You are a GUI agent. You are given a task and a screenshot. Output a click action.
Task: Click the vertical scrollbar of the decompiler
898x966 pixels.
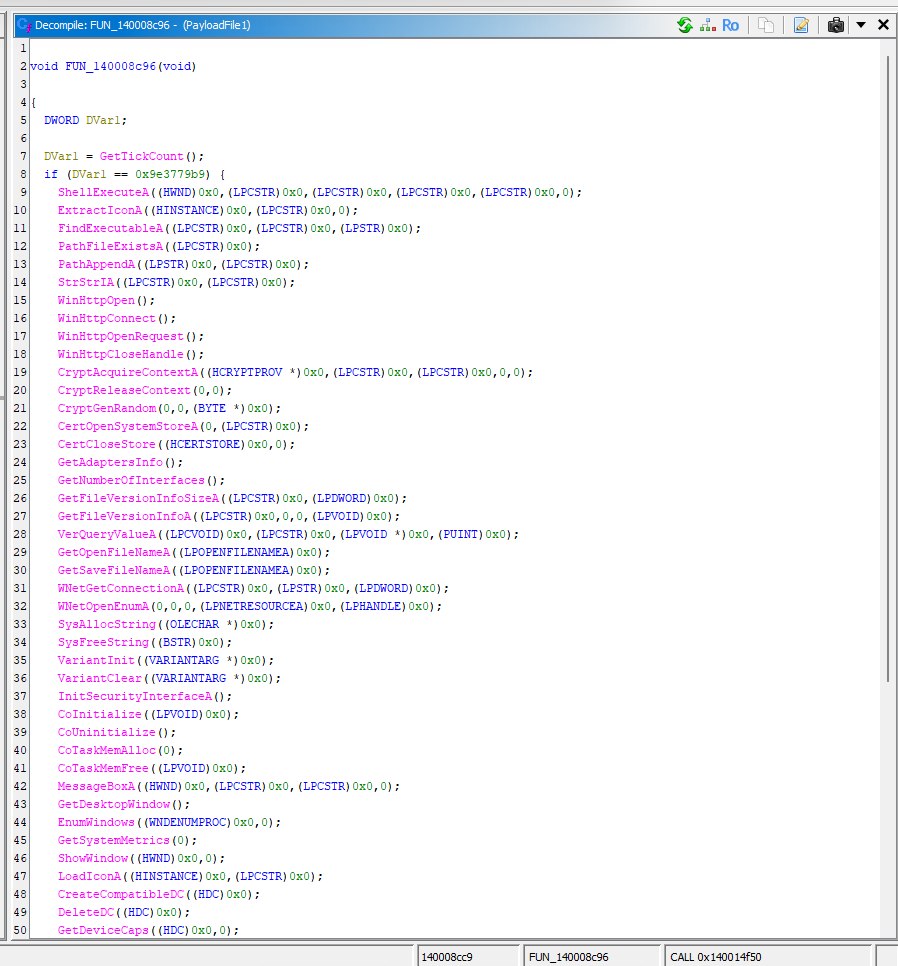tap(888, 368)
